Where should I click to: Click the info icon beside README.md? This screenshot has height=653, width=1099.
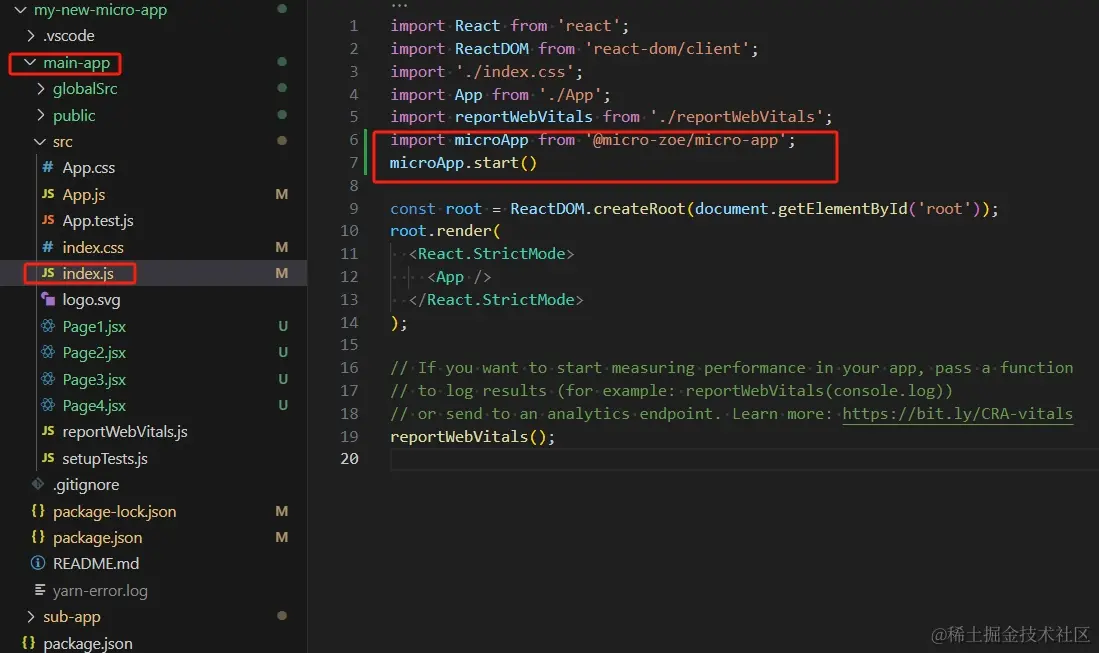(x=38, y=563)
